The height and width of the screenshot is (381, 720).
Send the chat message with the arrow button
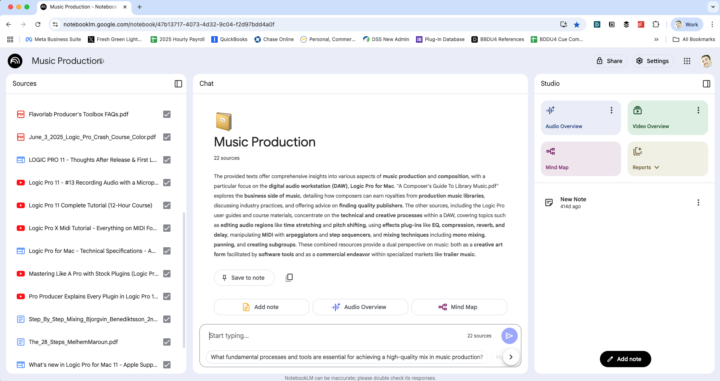[x=509, y=336]
